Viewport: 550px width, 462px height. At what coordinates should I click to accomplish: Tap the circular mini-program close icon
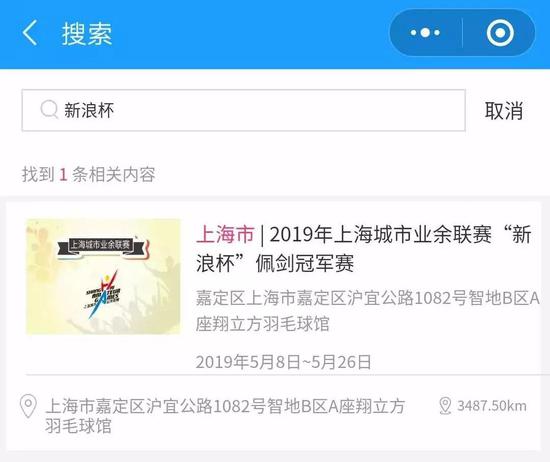pyautogui.click(x=500, y=33)
